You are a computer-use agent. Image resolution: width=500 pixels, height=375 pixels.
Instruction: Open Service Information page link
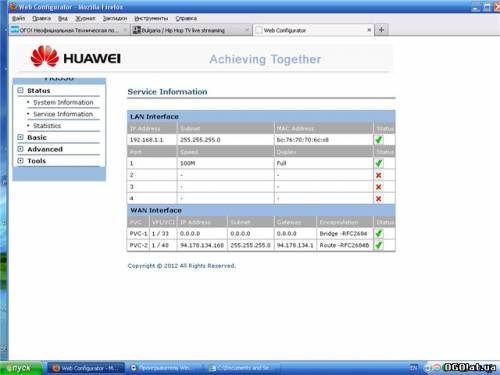tap(63, 114)
